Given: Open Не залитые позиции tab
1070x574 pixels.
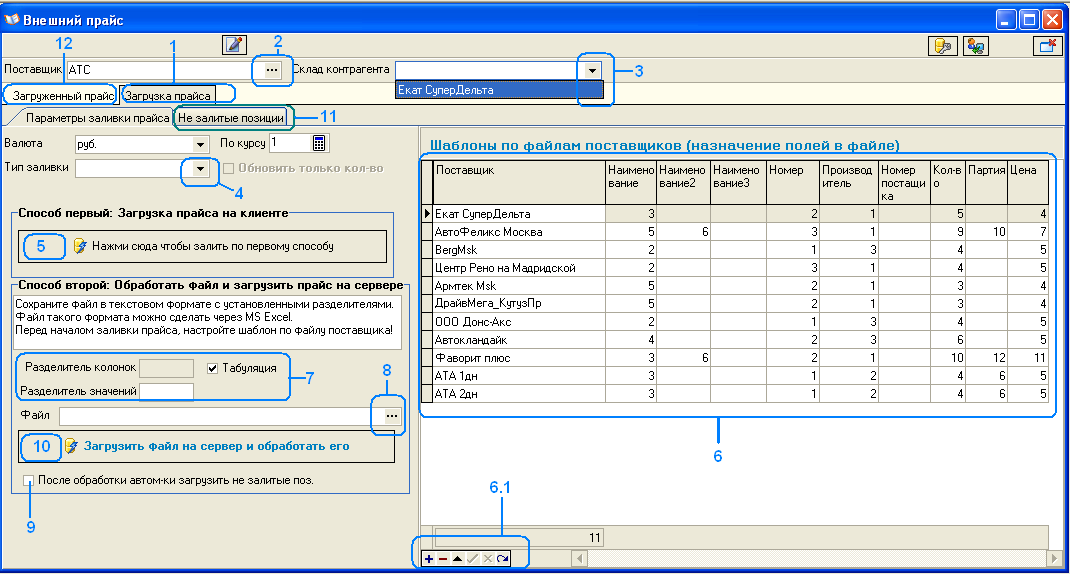Looking at the screenshot, I should pyautogui.click(x=231, y=118).
